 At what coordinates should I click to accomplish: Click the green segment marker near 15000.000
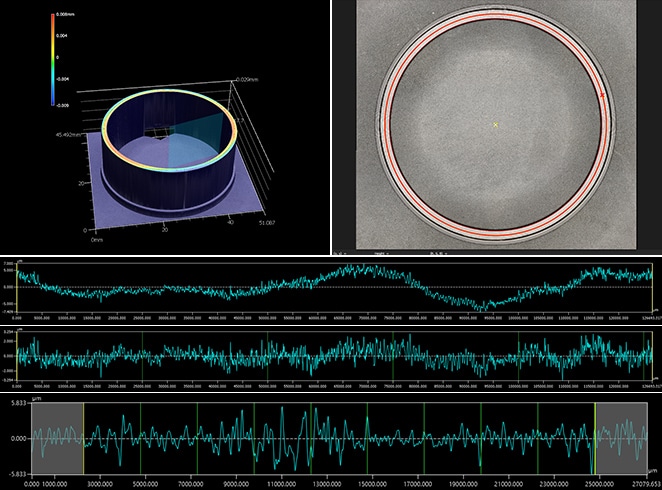369,439
